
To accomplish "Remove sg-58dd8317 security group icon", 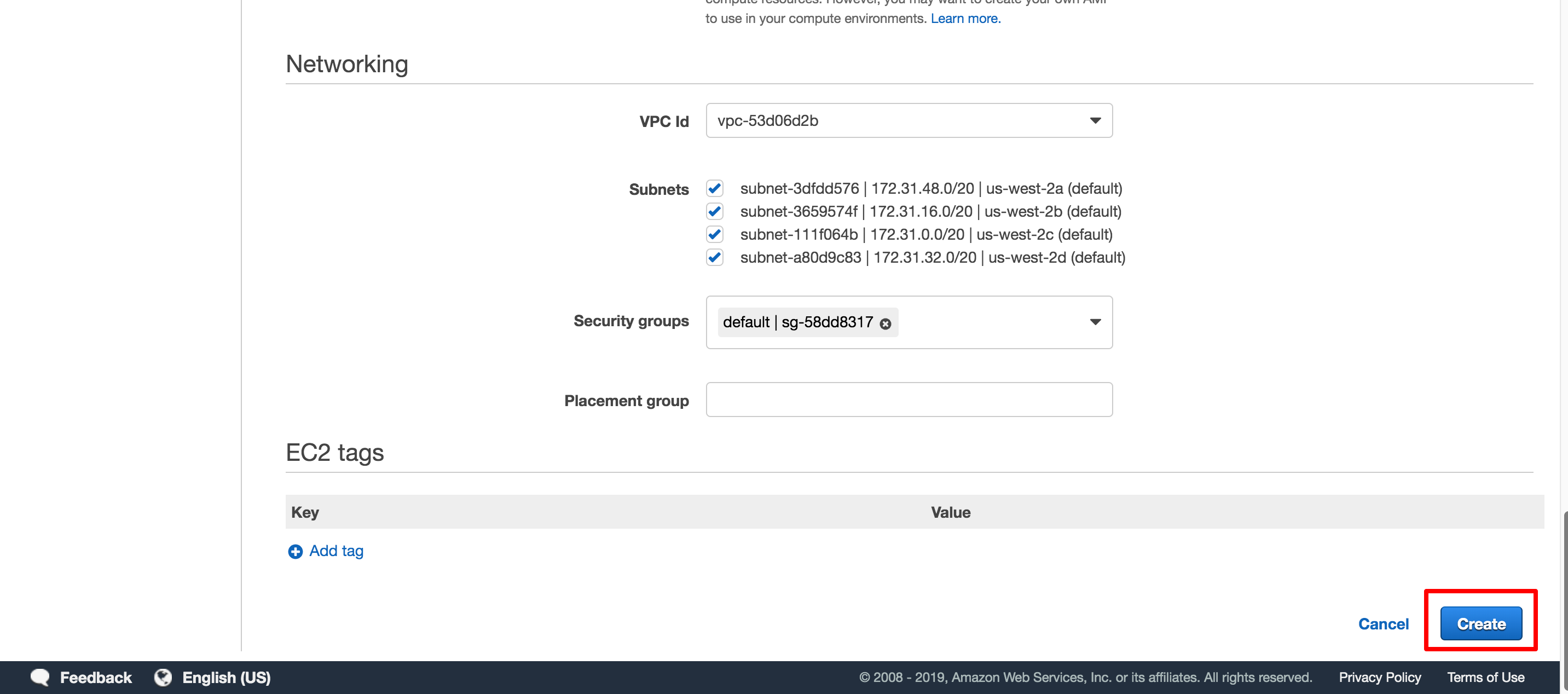I will coord(887,322).
